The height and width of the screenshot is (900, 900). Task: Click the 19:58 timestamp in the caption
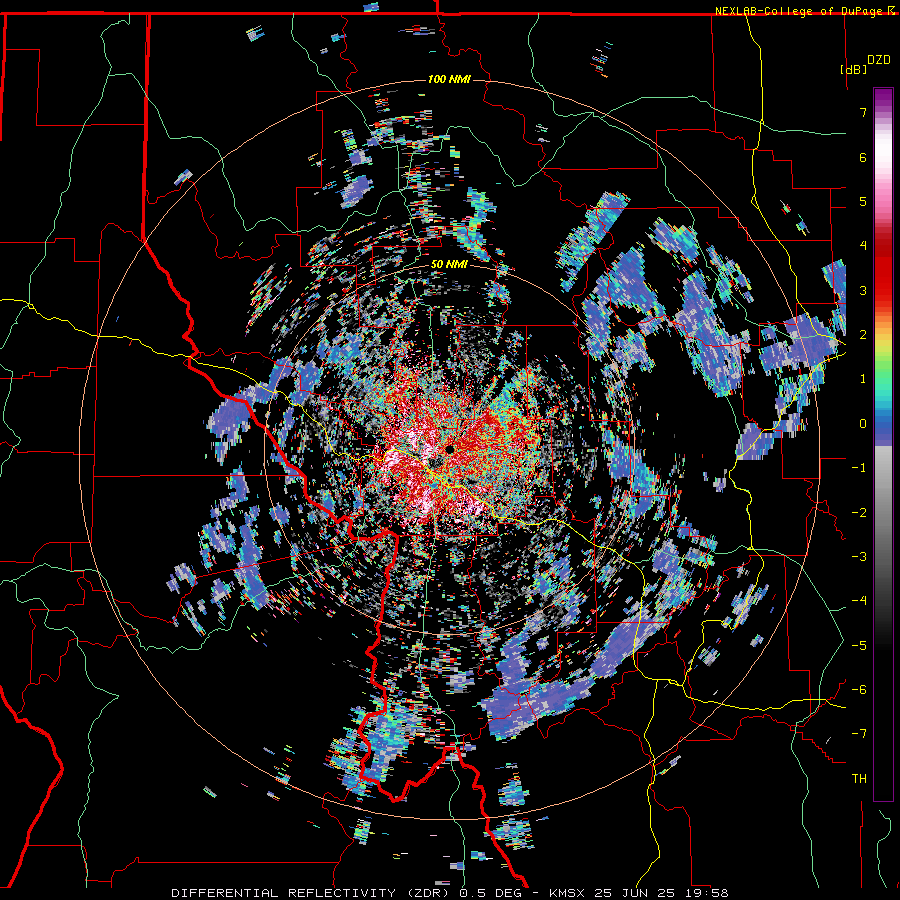708,893
